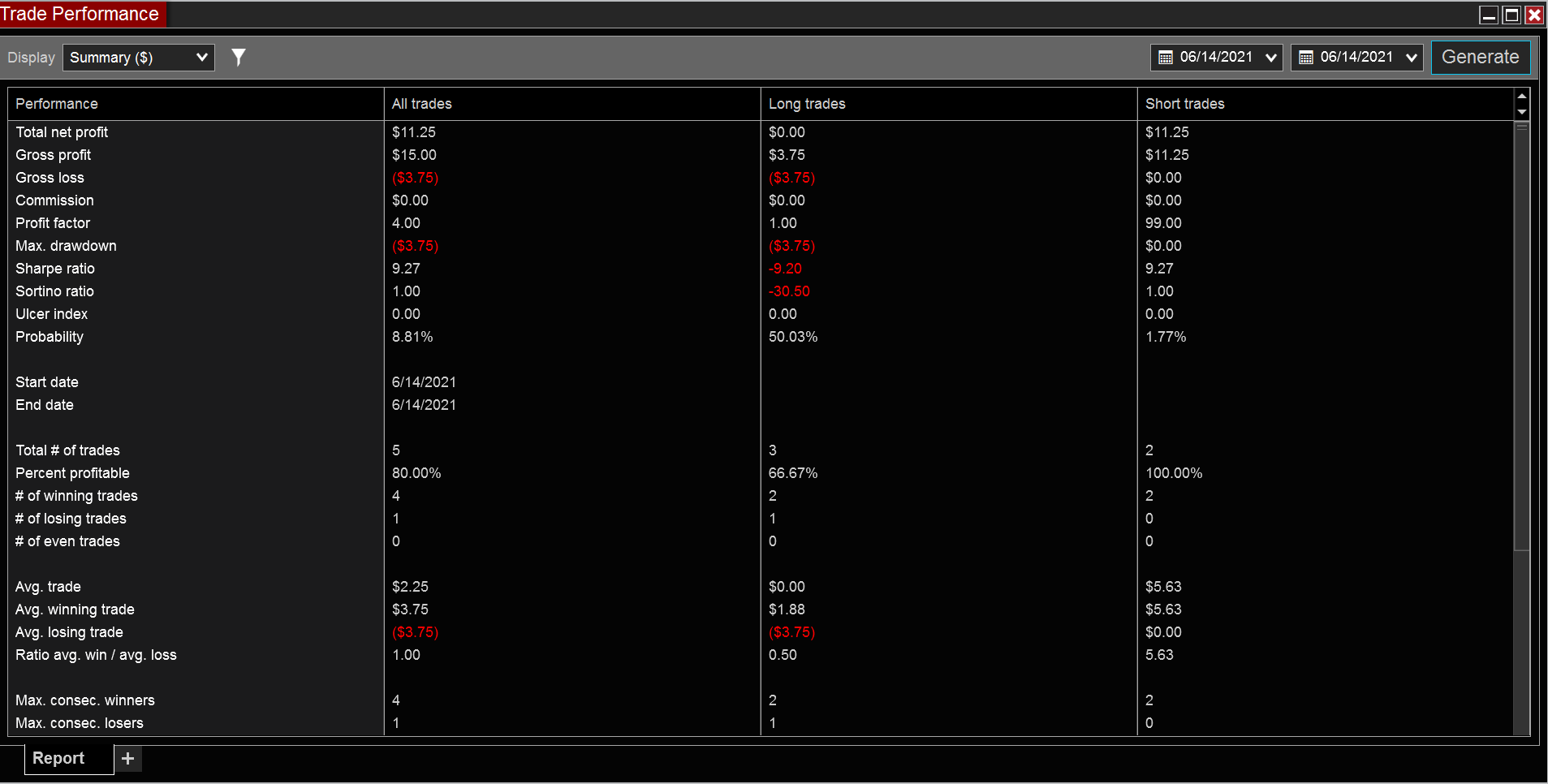
Task: Open the start date calendar icon
Action: pyautogui.click(x=1166, y=58)
